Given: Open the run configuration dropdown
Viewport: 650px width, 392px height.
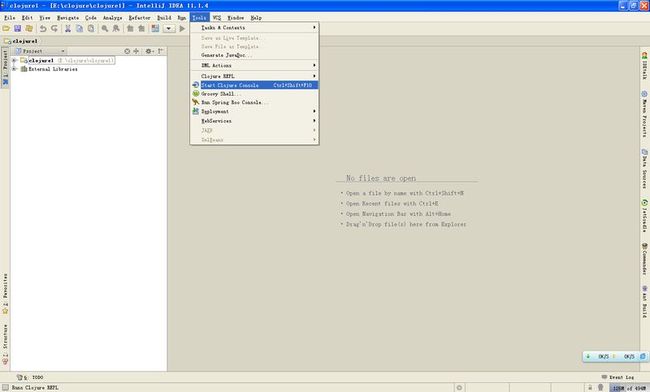Looking at the screenshot, I should point(169,29).
